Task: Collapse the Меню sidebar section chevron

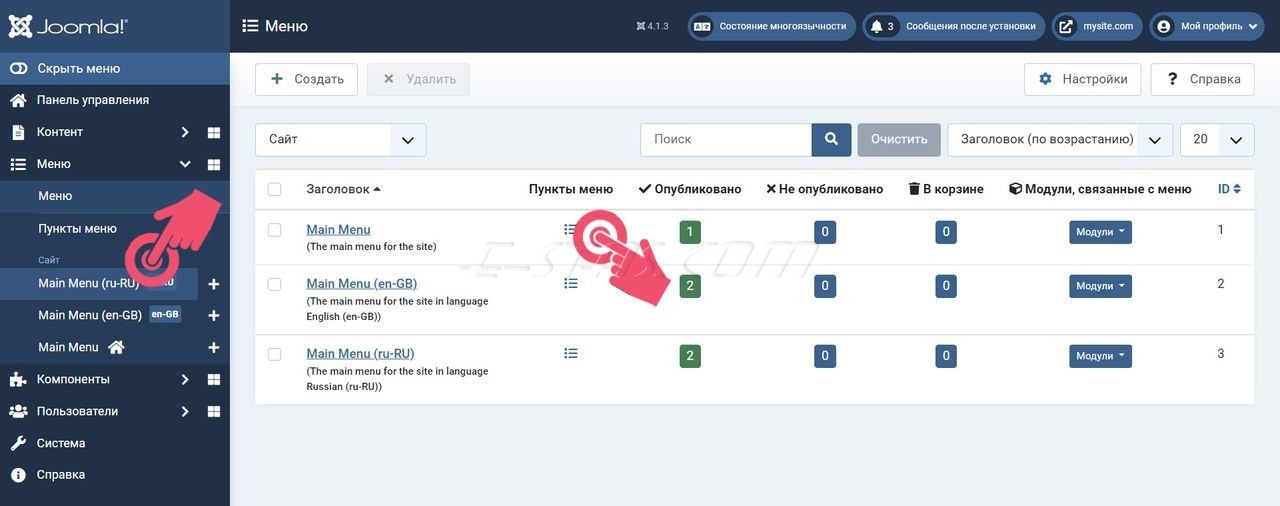Action: [x=184, y=164]
